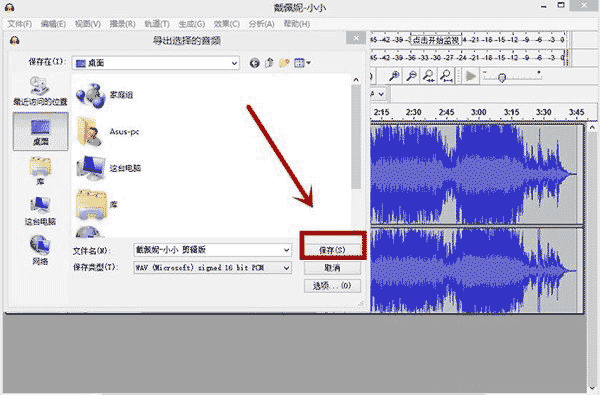This screenshot has width=600, height=395.
Task: Open the 轨道(T) menu
Action: 157,24
